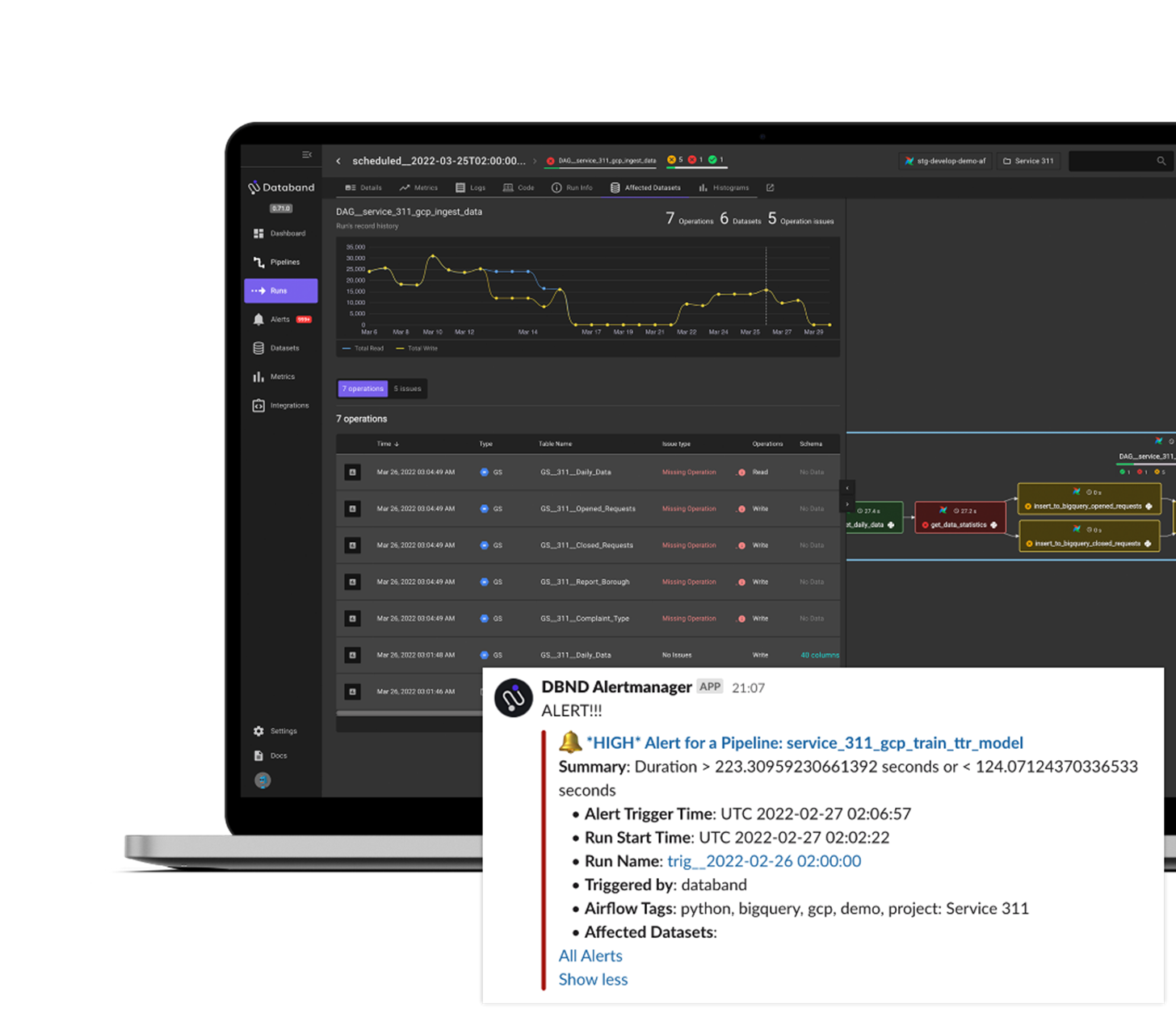This screenshot has height=1009, width=1176.
Task: Switch to the Details tab
Action: tap(363, 187)
